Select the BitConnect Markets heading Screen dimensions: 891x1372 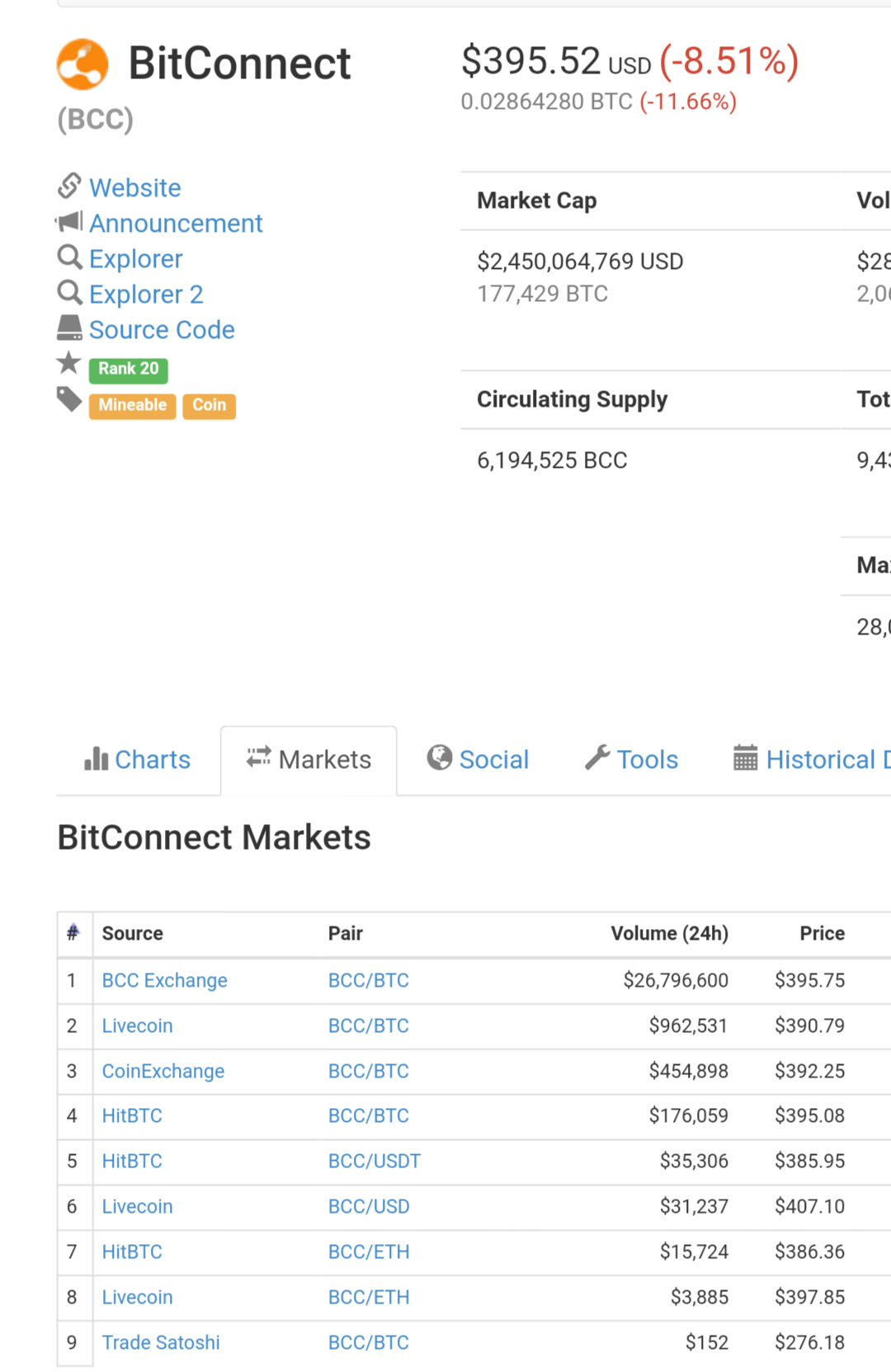point(214,837)
